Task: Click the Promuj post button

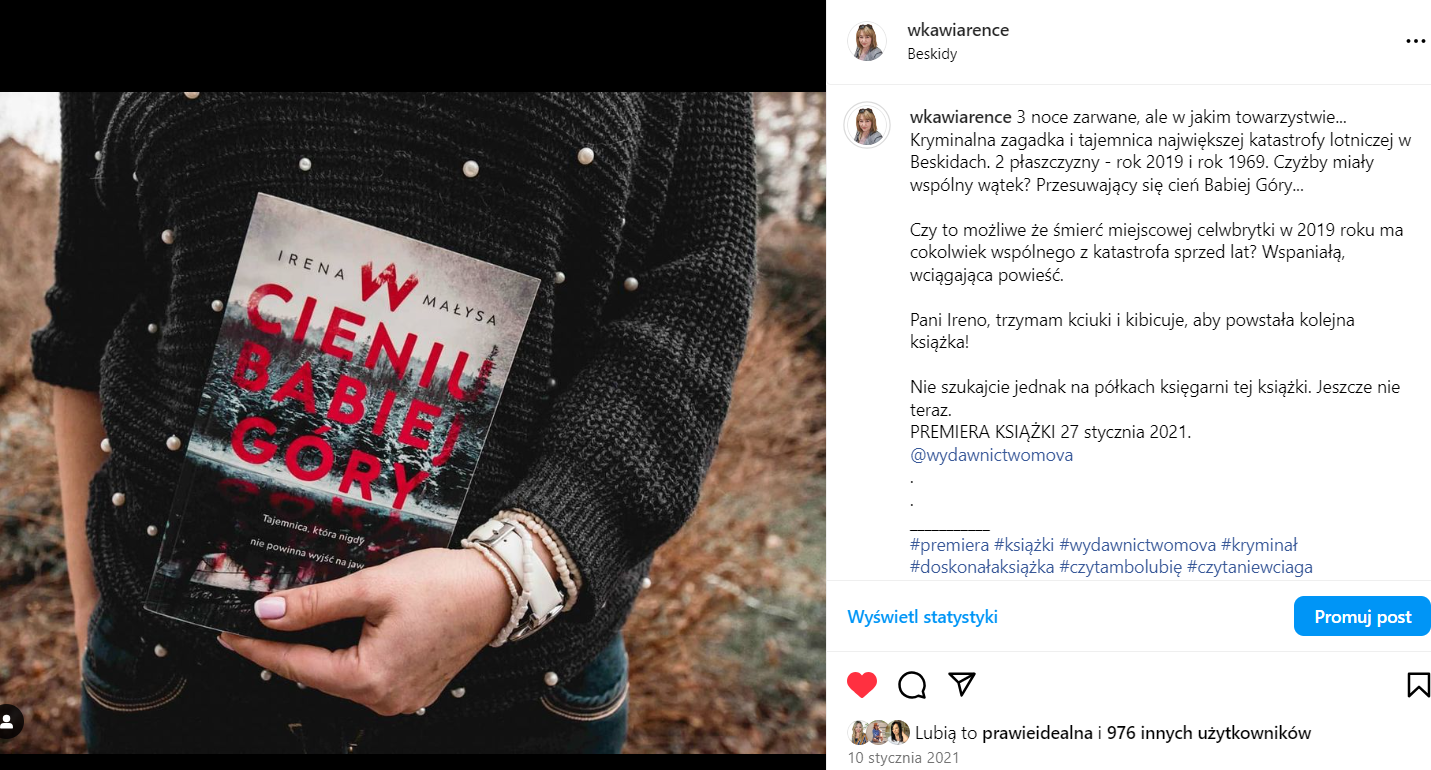Action: pos(1362,616)
